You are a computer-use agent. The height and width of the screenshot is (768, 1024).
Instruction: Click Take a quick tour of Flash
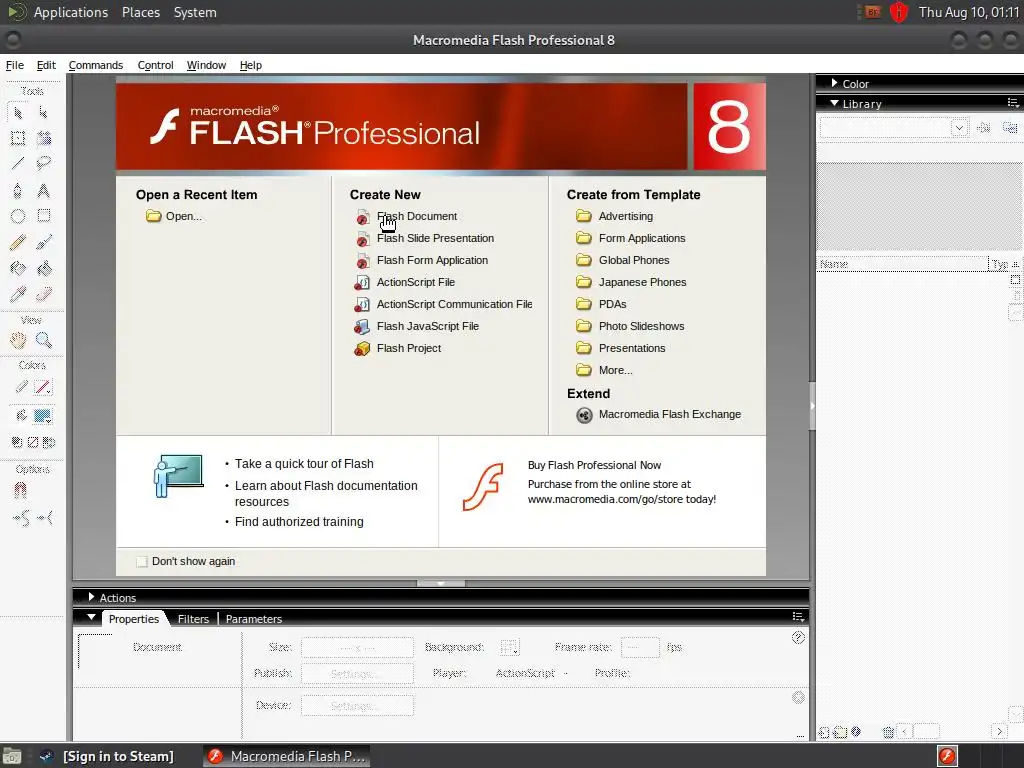(x=304, y=464)
